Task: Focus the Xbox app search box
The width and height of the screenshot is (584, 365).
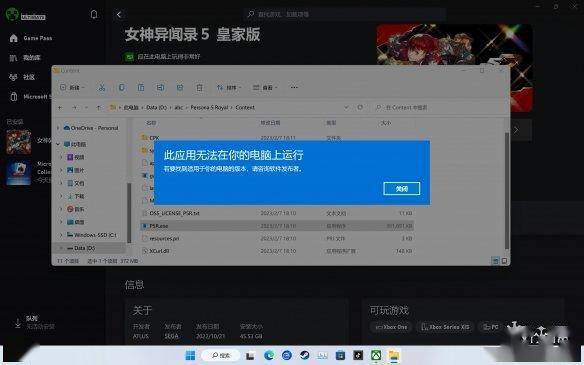Action: tap(345, 15)
